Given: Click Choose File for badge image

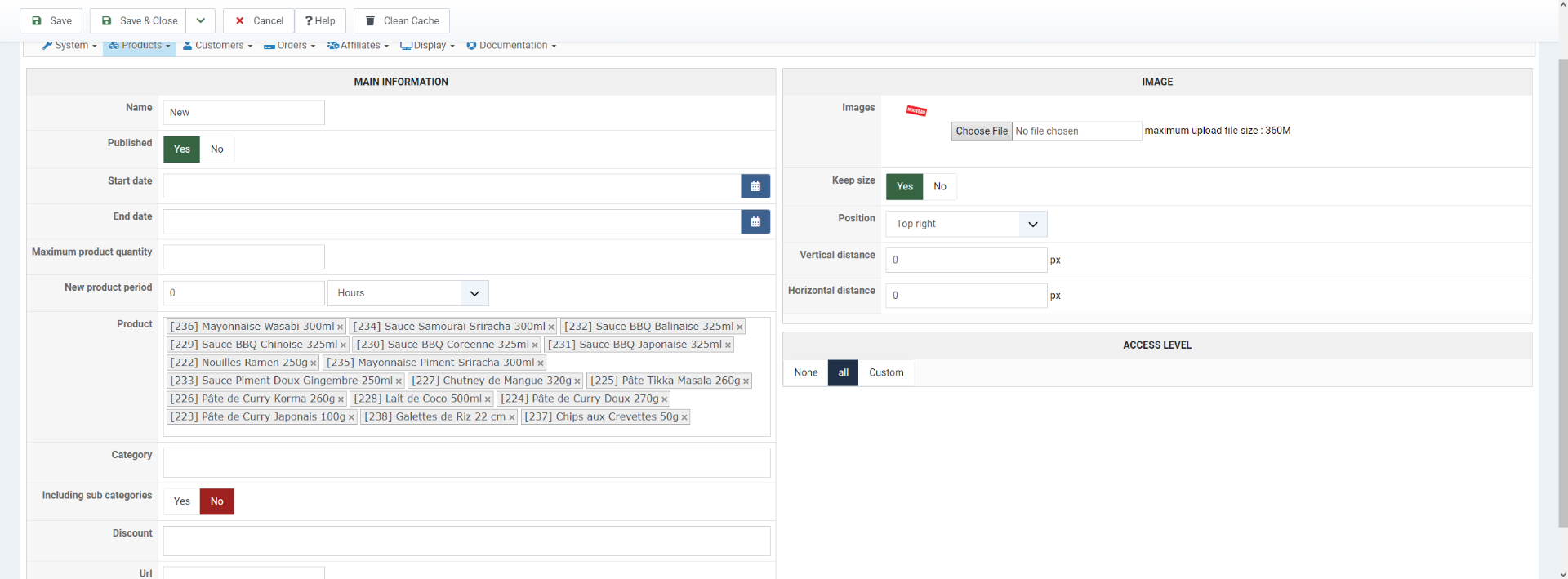Looking at the screenshot, I should coord(982,131).
